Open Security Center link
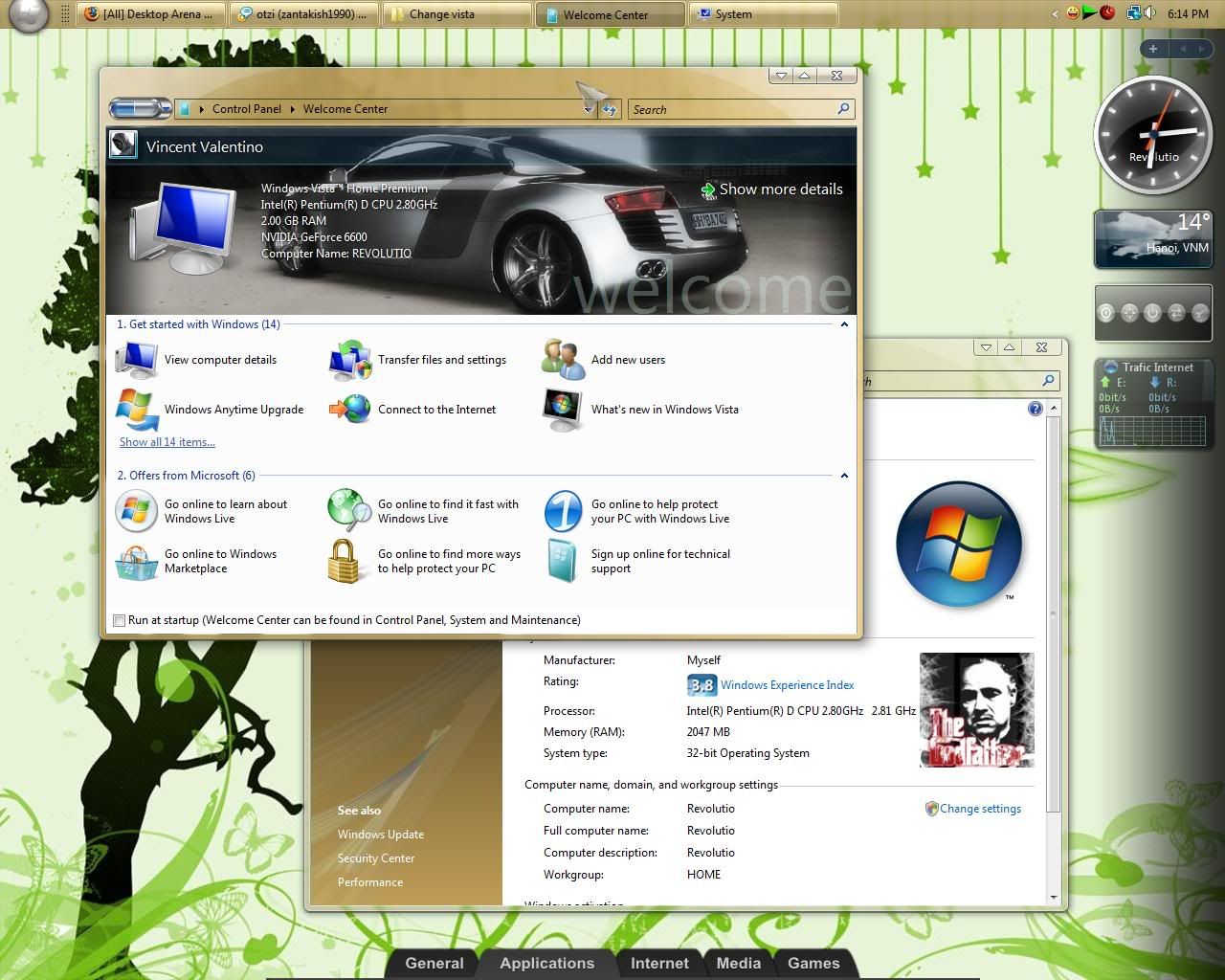Screen dimensions: 1225x980 point(376,858)
